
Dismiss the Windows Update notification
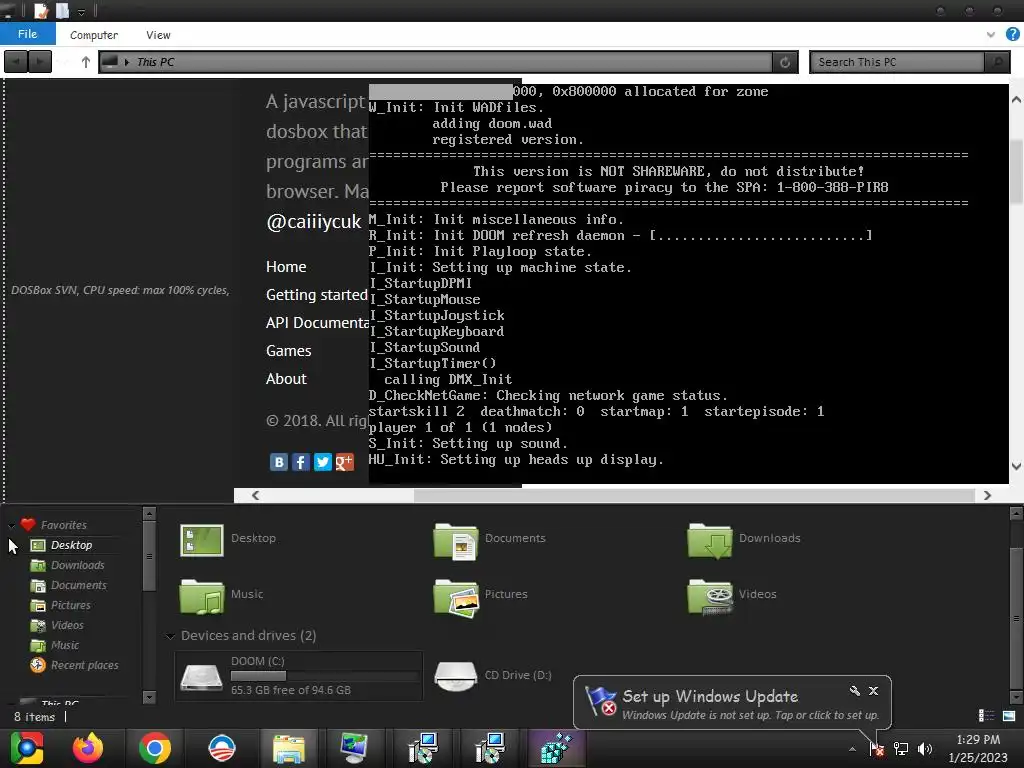pyautogui.click(x=874, y=691)
